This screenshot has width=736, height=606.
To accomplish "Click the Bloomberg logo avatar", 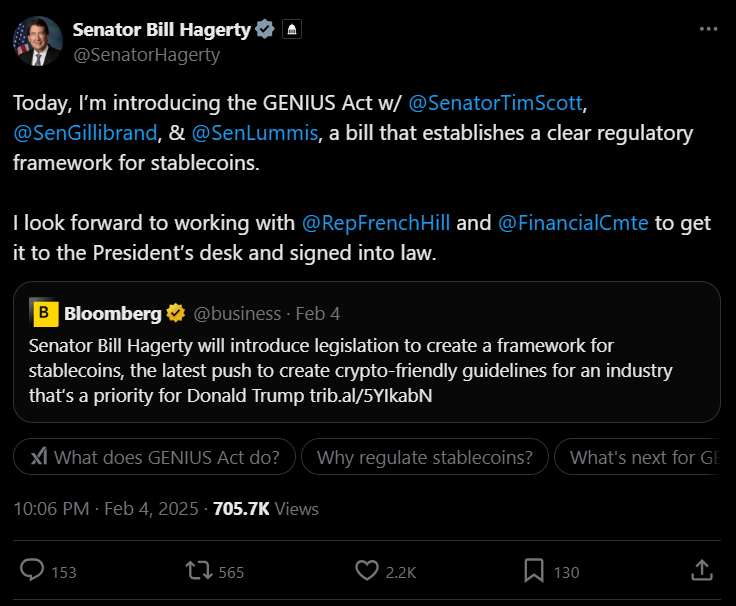I will click(x=45, y=314).
